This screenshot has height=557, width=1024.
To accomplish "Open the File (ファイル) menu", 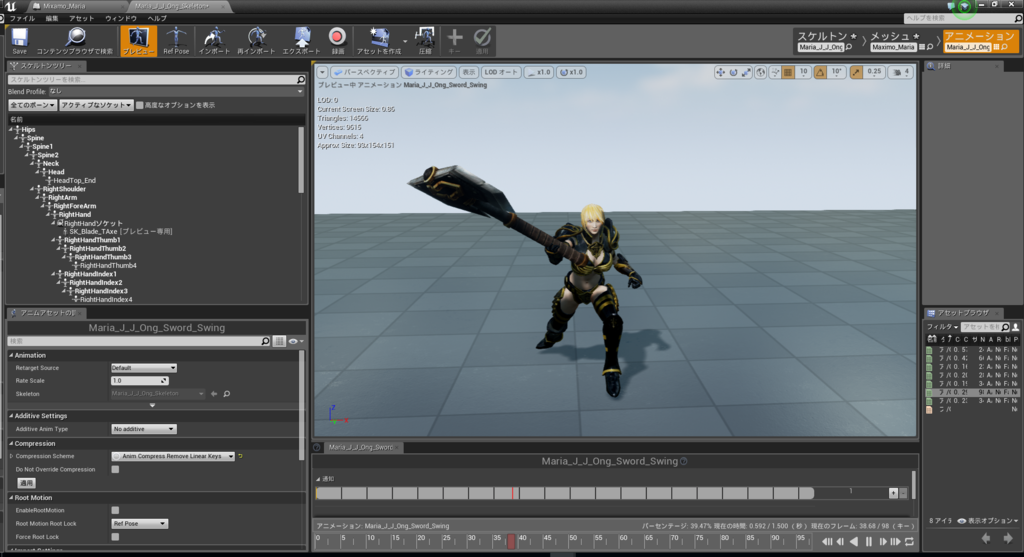I will tap(22, 18).
